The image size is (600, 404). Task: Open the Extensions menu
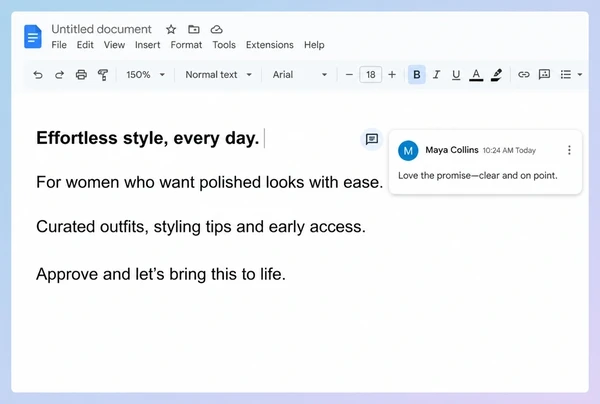(x=270, y=45)
